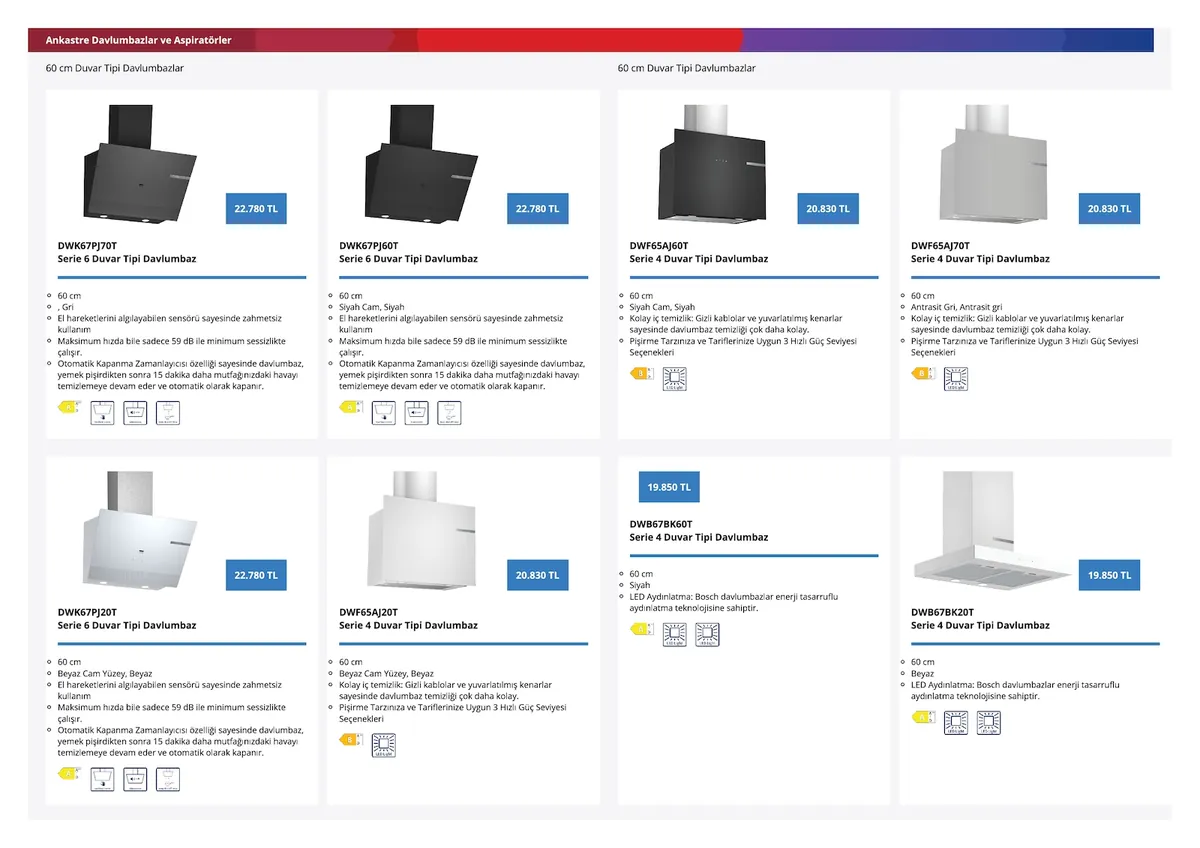Click the 'LED Aydınlatma' bullet on the DWB67BK20T card
This screenshot has height=848, width=1200.
[x=1015, y=690]
